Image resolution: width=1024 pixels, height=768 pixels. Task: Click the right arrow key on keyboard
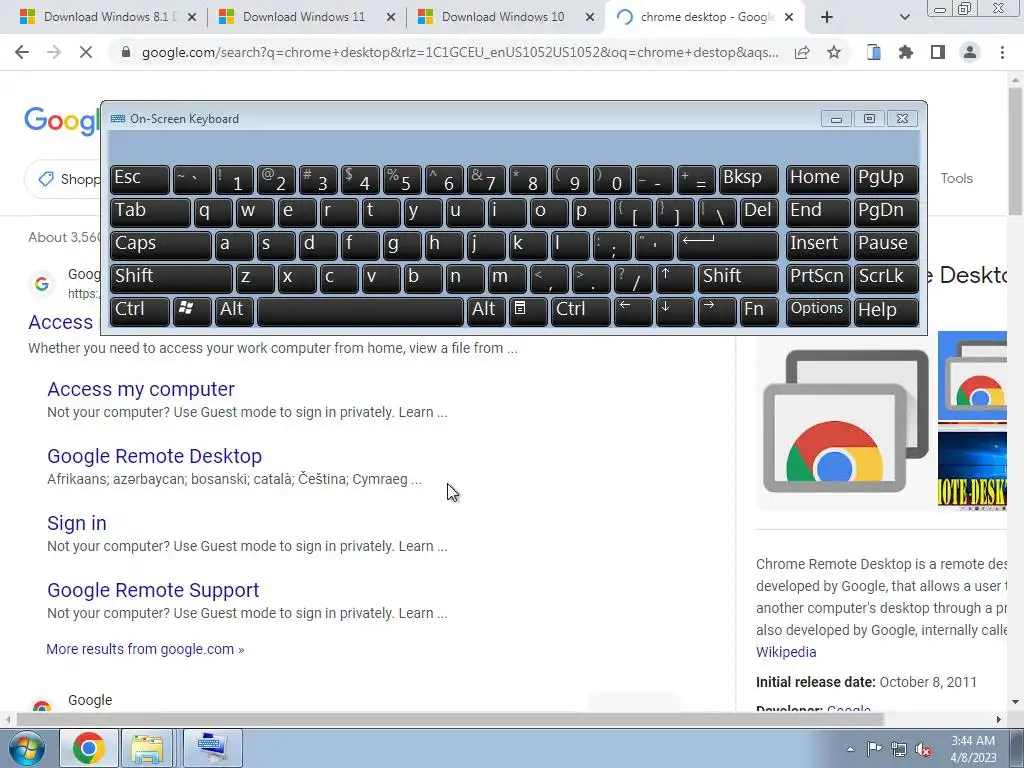click(717, 311)
